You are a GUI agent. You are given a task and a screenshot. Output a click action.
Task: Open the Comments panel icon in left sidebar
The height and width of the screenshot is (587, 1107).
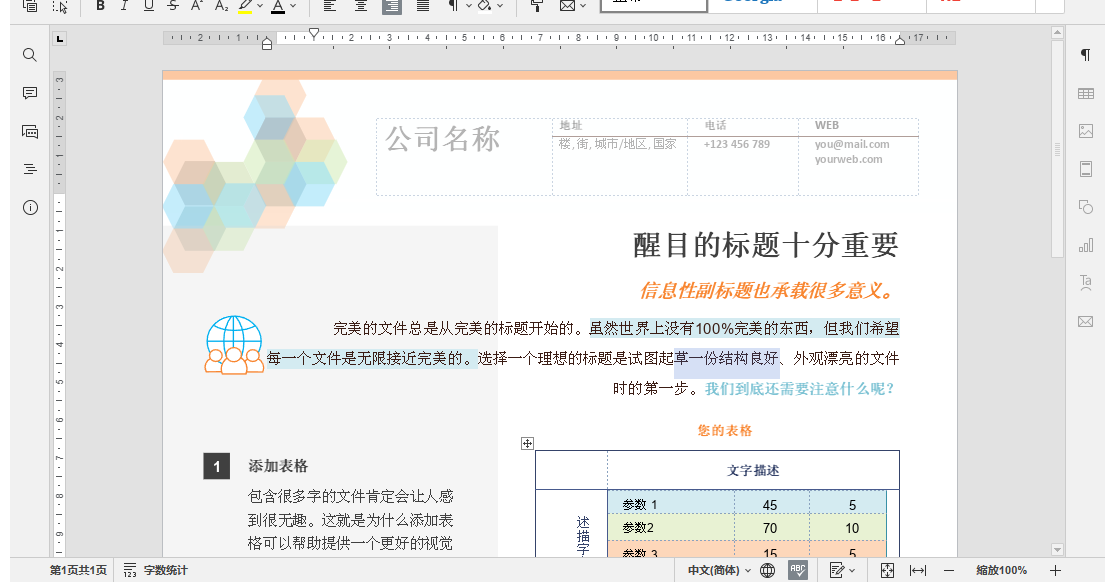[x=29, y=93]
